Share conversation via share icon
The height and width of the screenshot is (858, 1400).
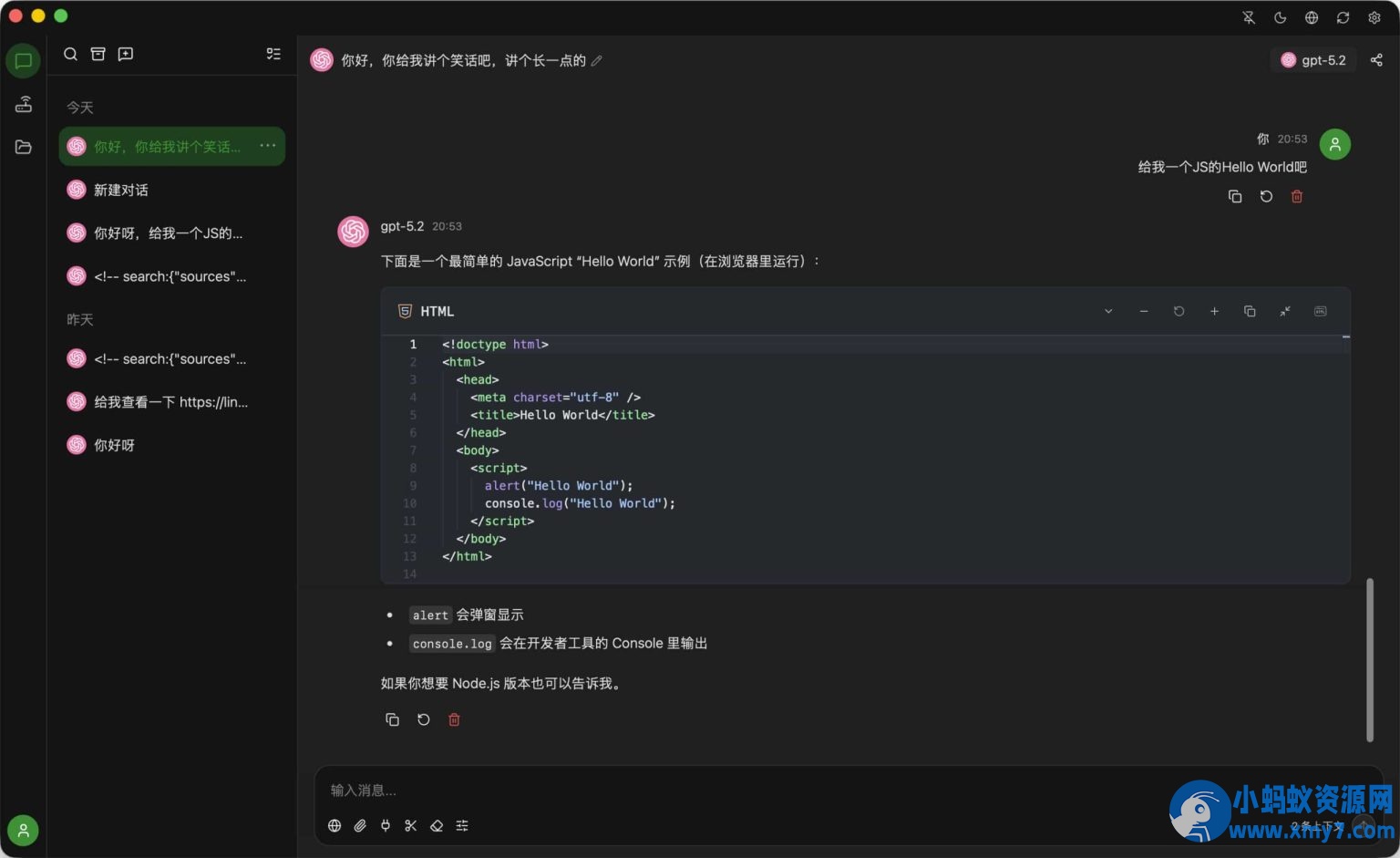(x=1376, y=60)
